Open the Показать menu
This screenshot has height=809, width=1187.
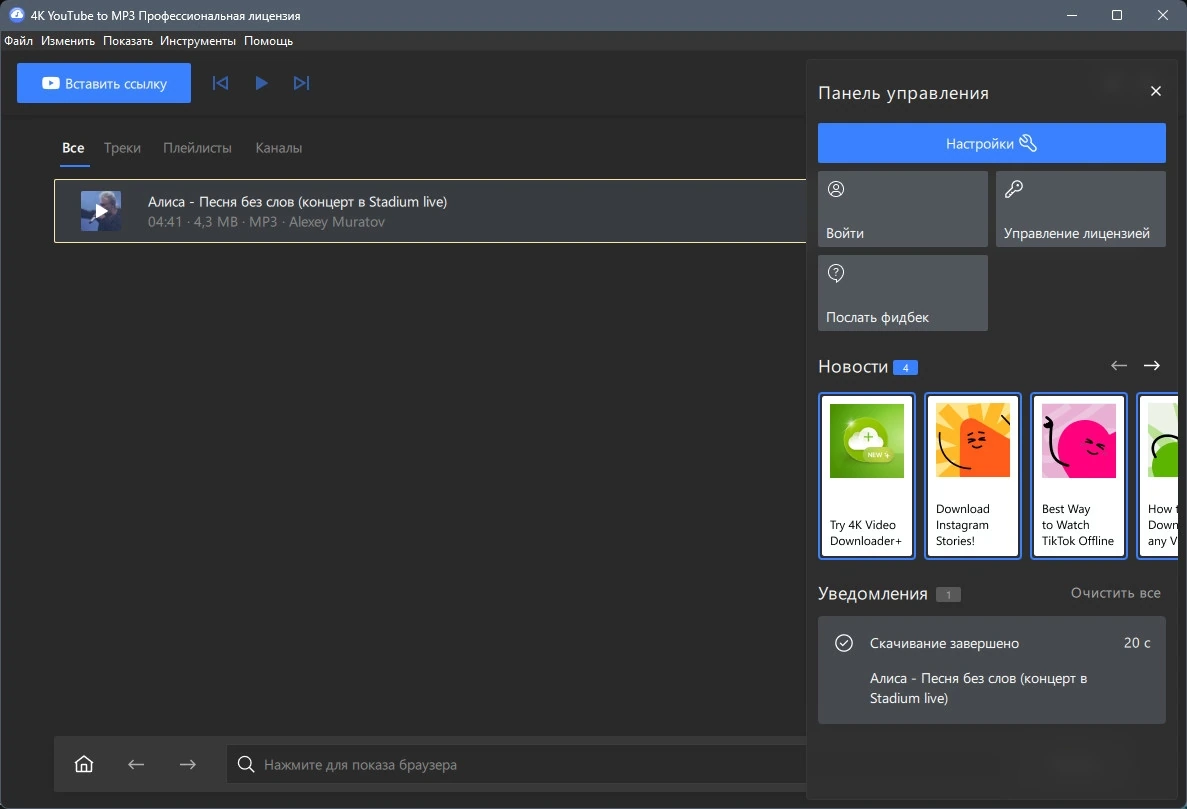(128, 41)
